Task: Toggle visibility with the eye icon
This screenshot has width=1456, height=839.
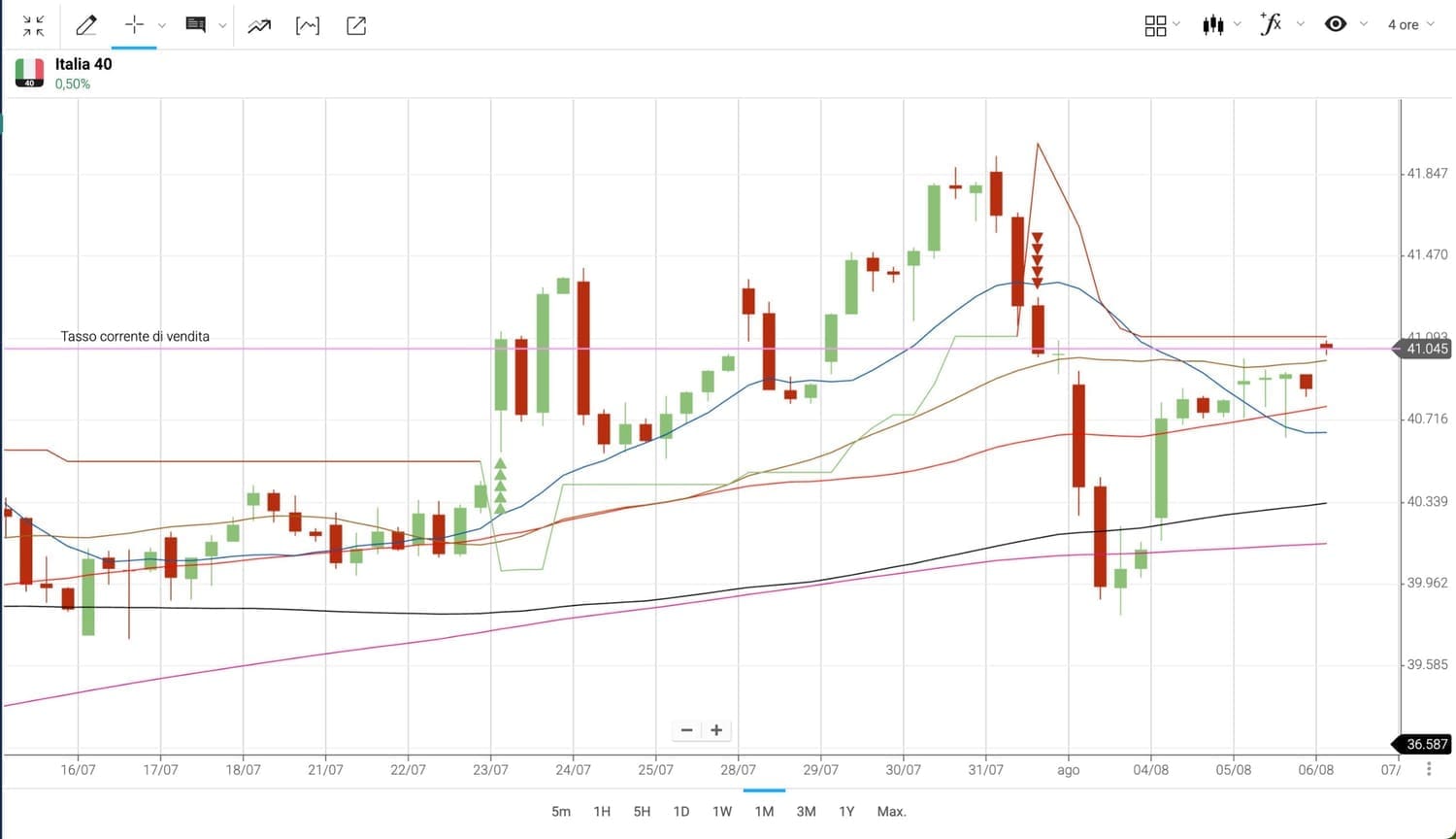Action: [x=1336, y=24]
